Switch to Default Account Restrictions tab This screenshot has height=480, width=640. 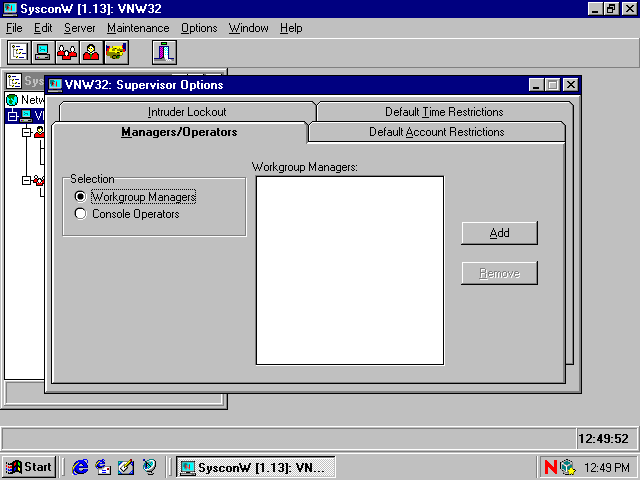click(x=437, y=132)
